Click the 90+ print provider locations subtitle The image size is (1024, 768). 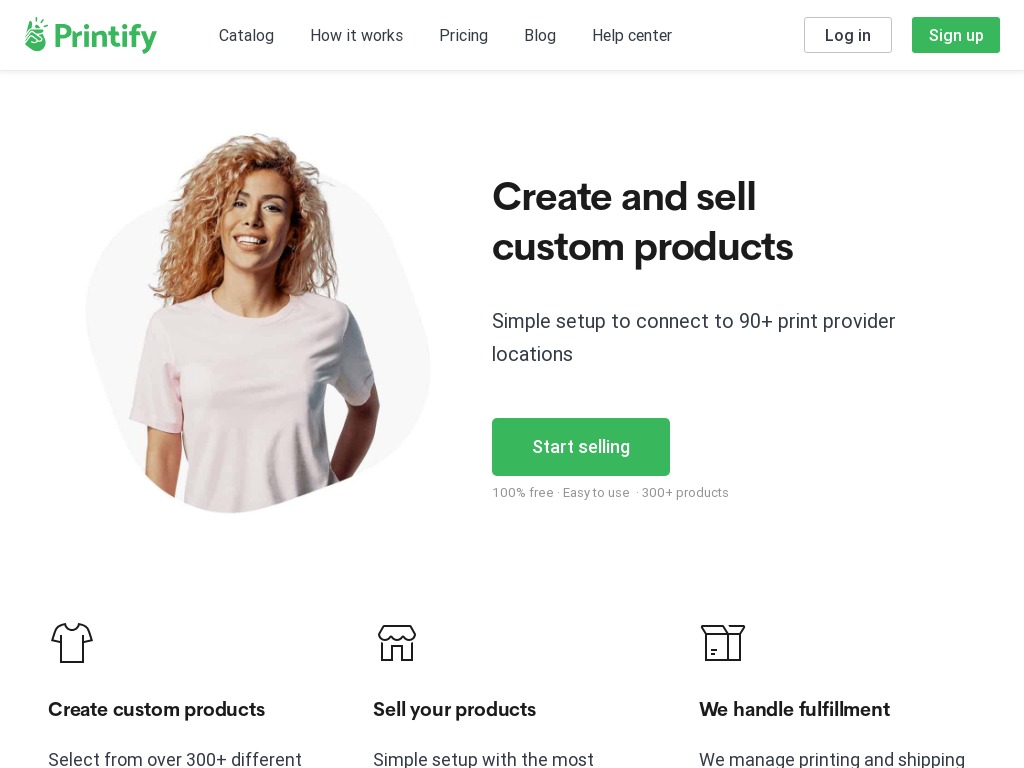coord(694,338)
